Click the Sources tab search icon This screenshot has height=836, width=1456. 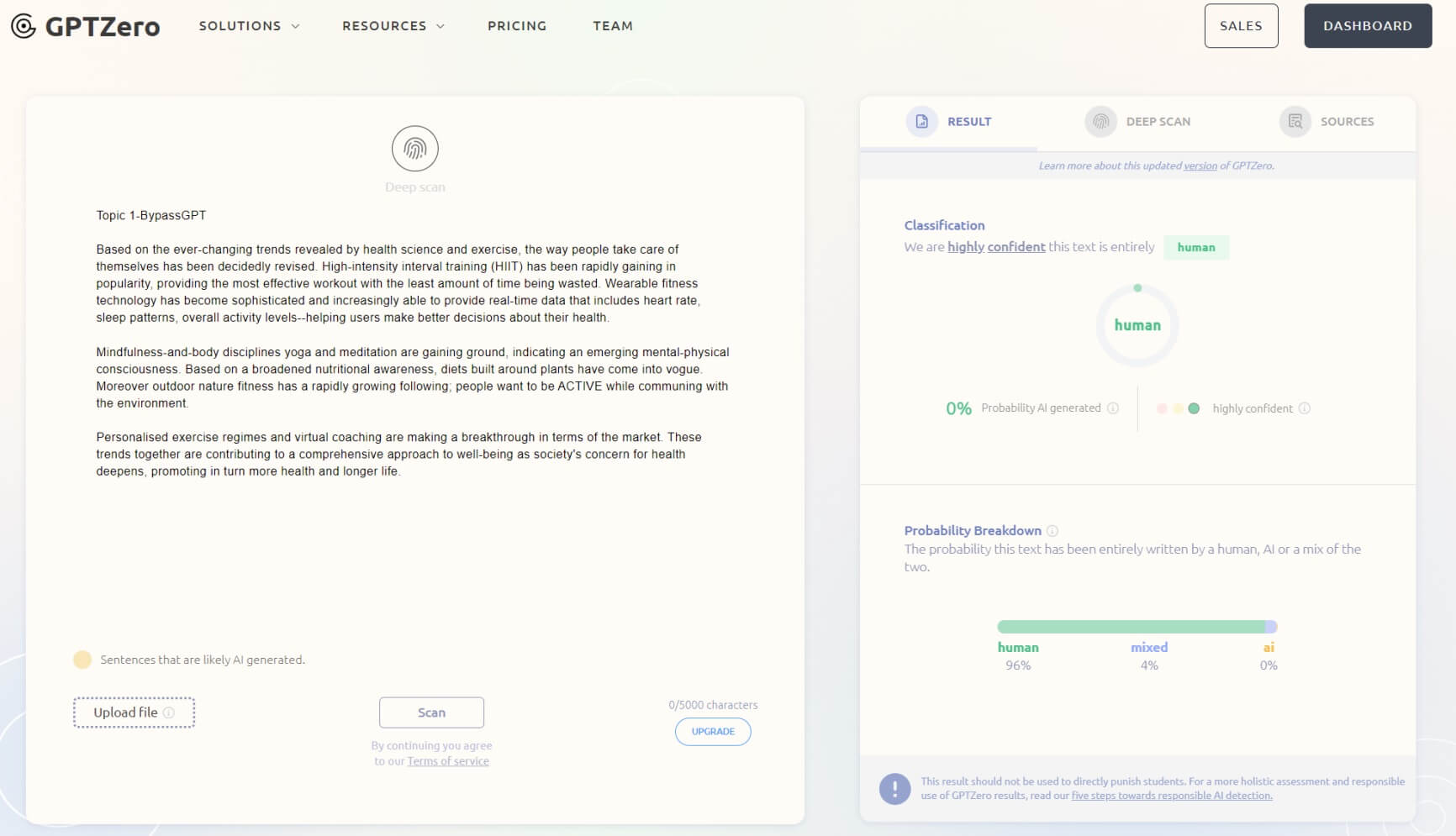[x=1295, y=122]
